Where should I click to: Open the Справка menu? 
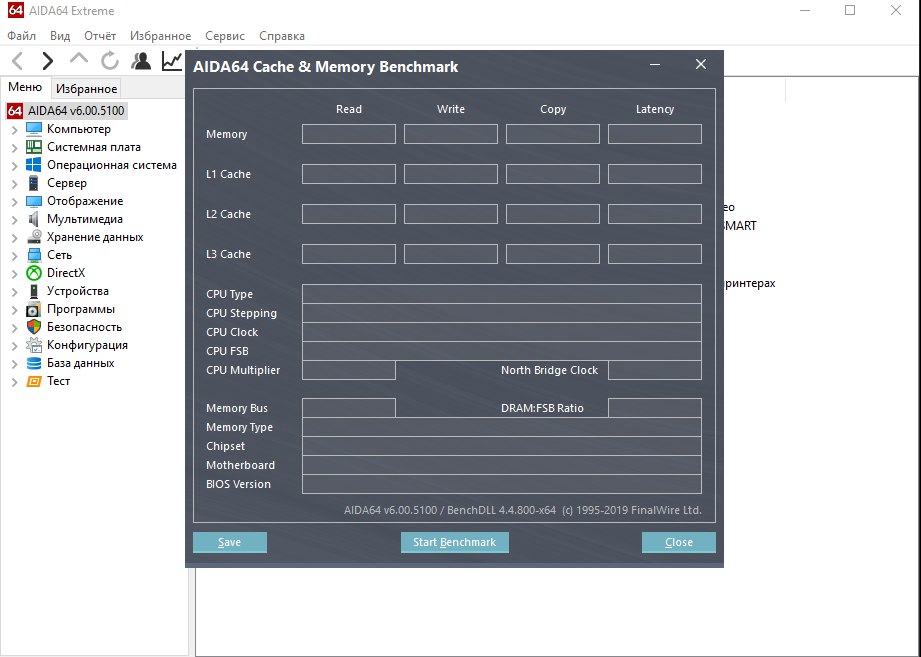(x=282, y=36)
